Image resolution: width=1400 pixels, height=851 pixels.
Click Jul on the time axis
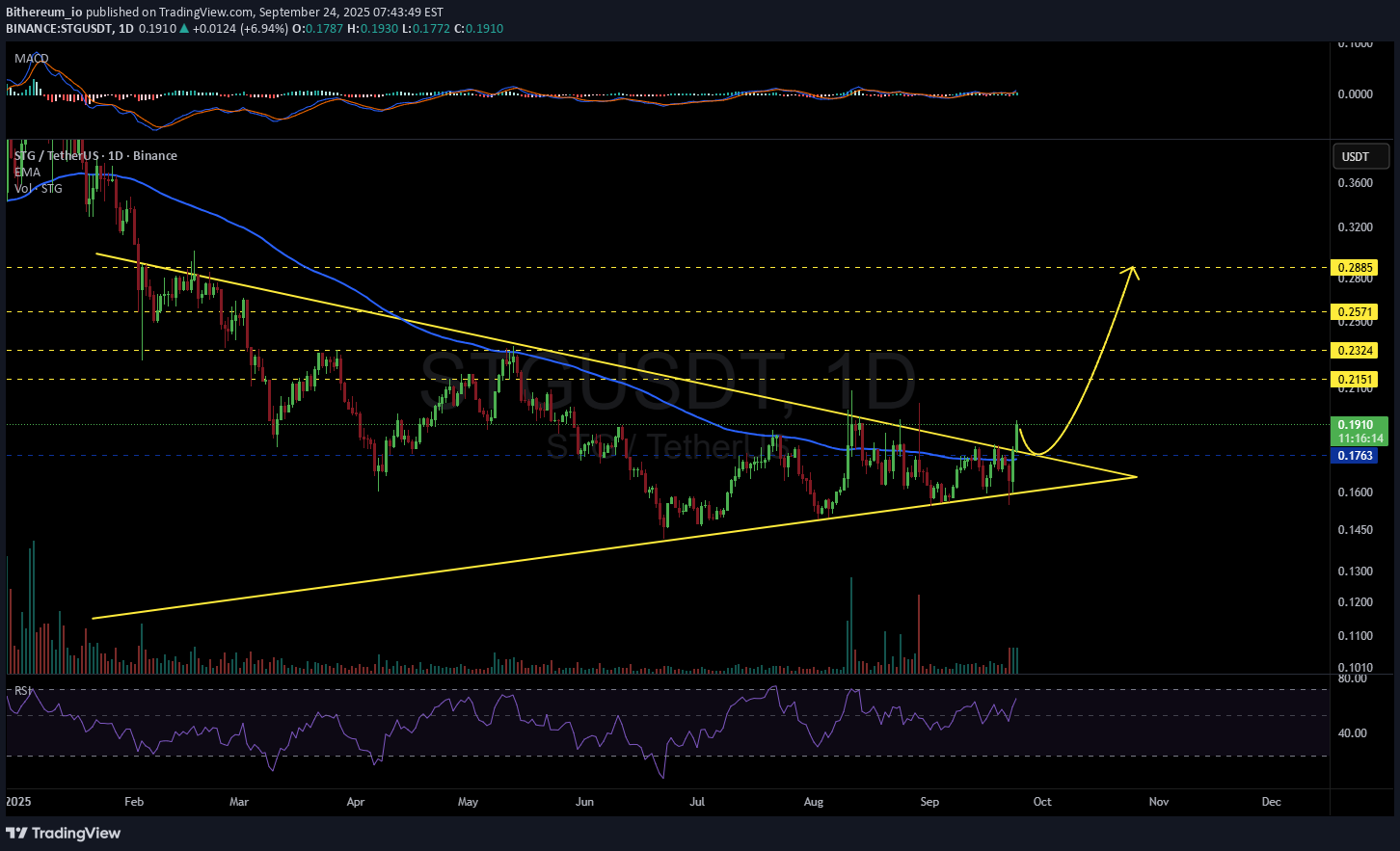[697, 802]
